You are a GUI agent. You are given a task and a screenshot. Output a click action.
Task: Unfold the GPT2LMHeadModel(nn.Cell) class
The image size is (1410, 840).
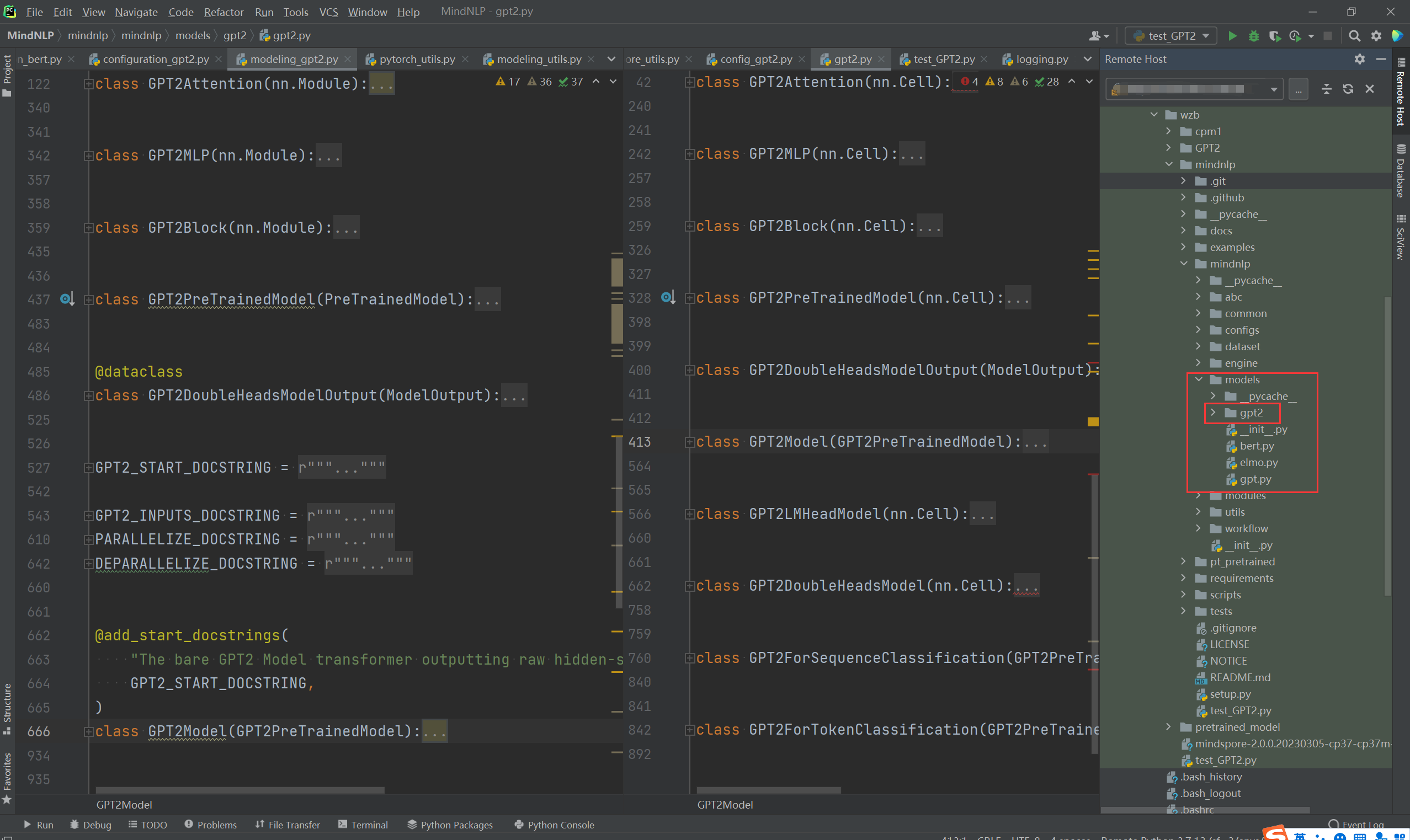pyautogui.click(x=689, y=514)
